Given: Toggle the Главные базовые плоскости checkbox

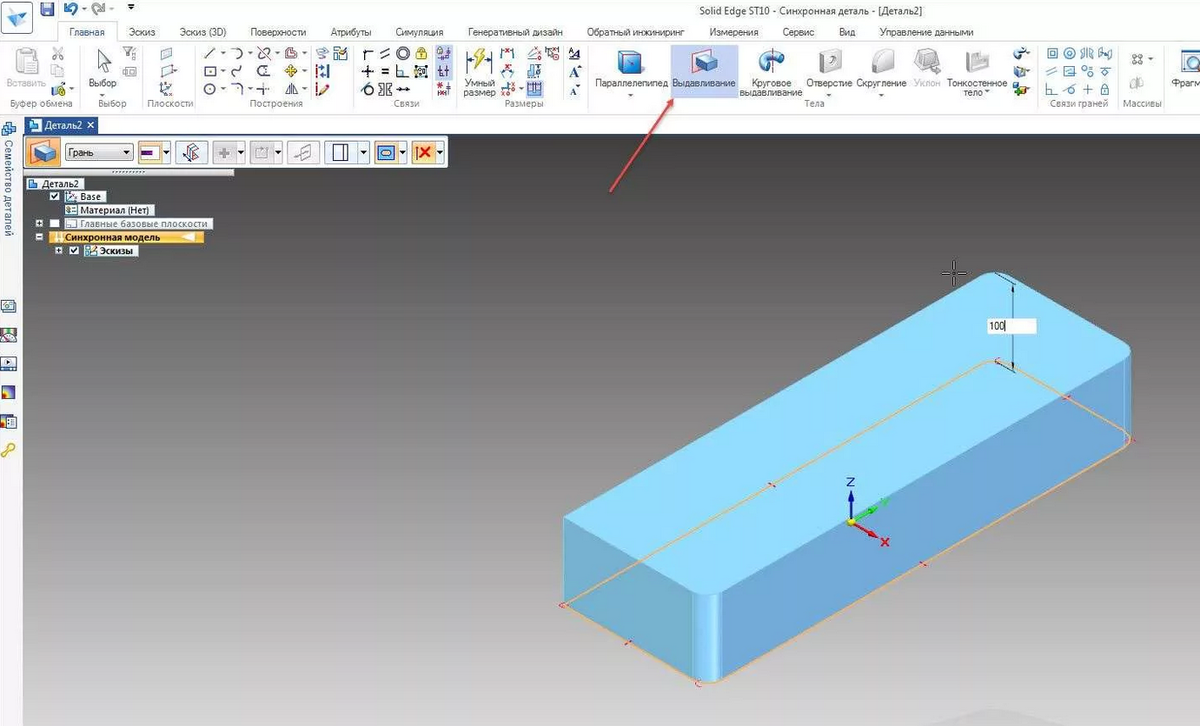Looking at the screenshot, I should click(x=55, y=224).
